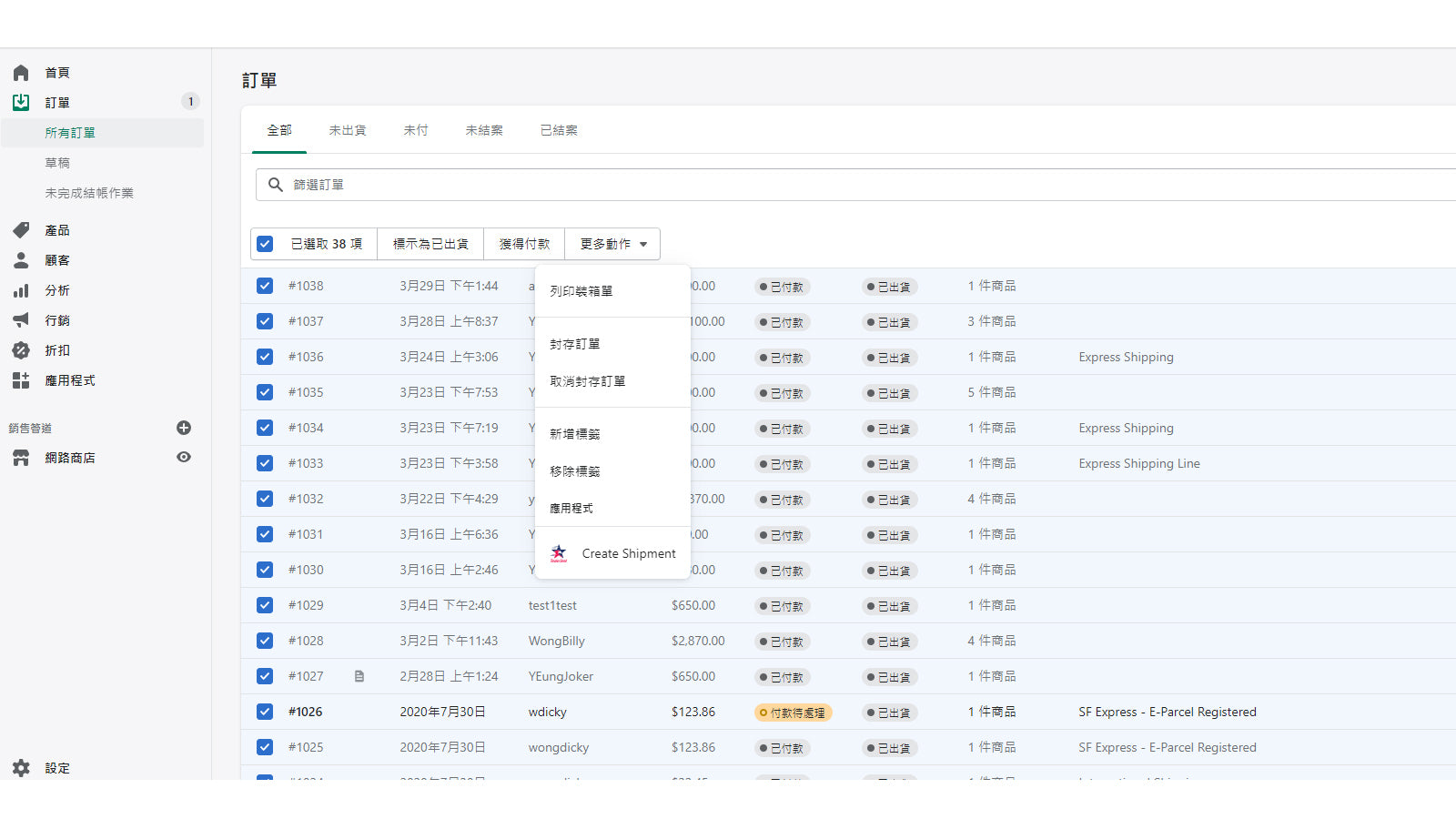Uncheck order #1038 checkbox
The image size is (1456, 819).
coord(265,286)
